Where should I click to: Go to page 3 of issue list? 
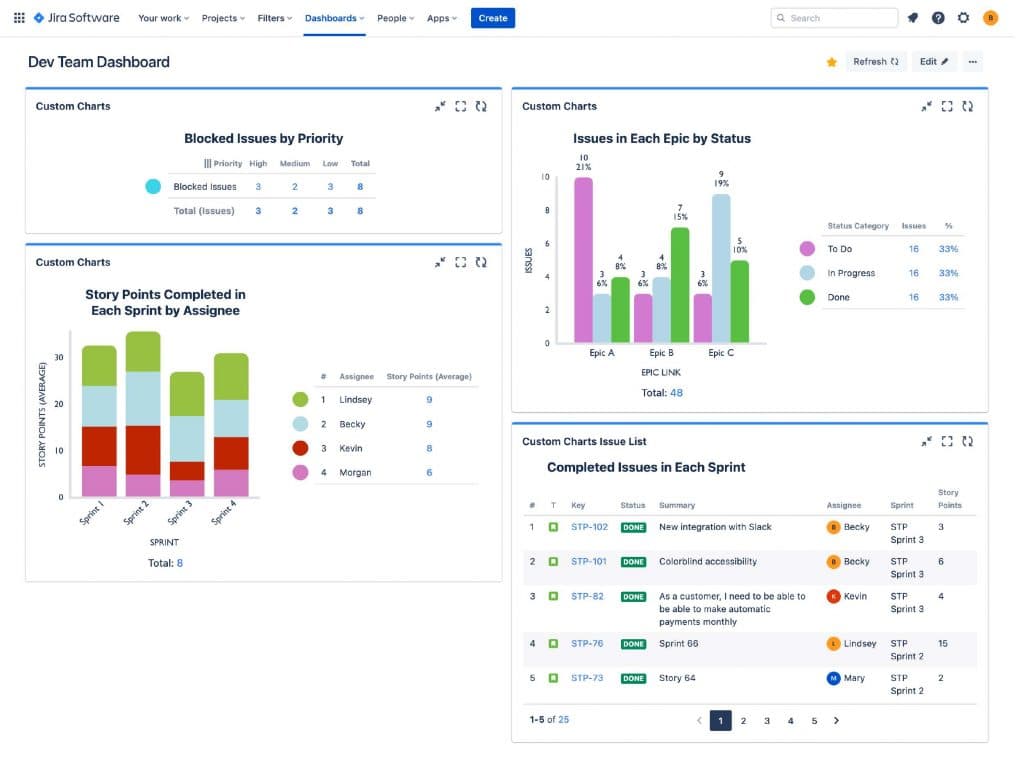click(x=767, y=721)
